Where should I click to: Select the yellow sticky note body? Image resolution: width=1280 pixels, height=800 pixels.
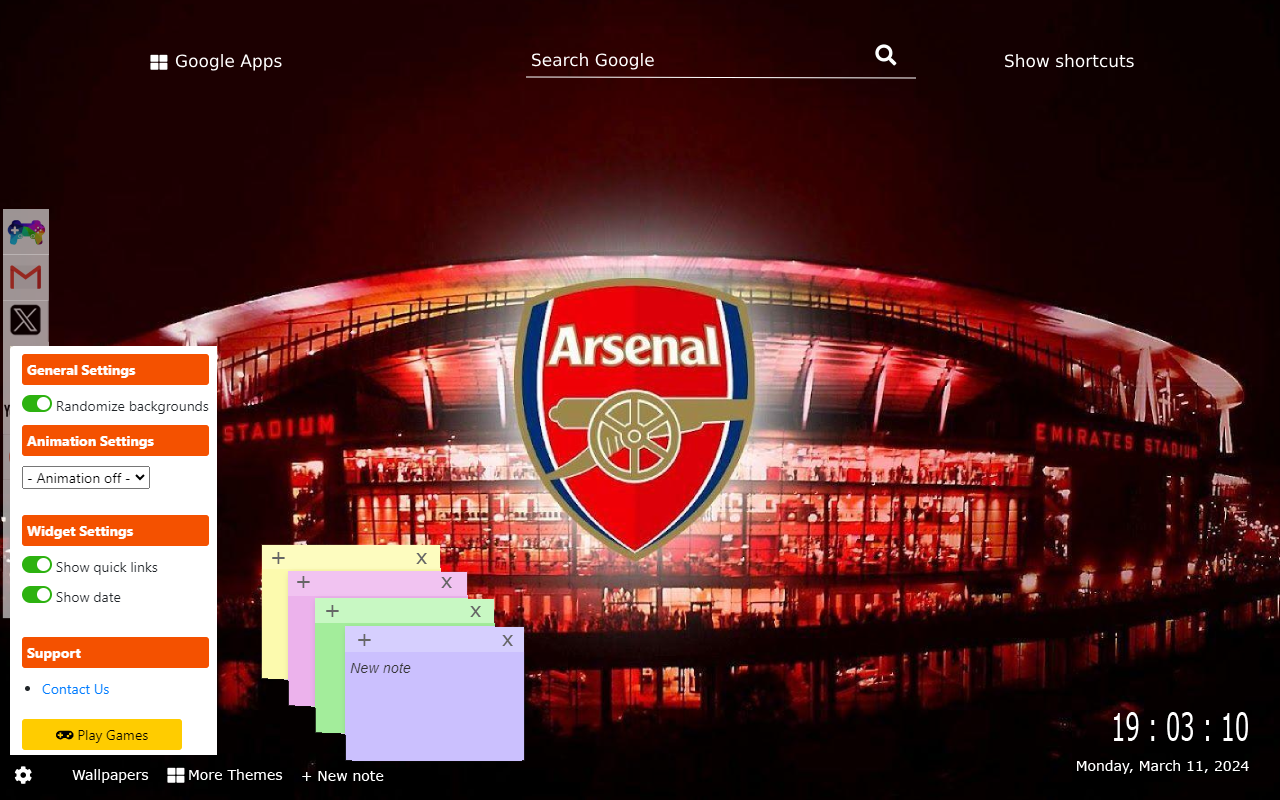(x=275, y=624)
